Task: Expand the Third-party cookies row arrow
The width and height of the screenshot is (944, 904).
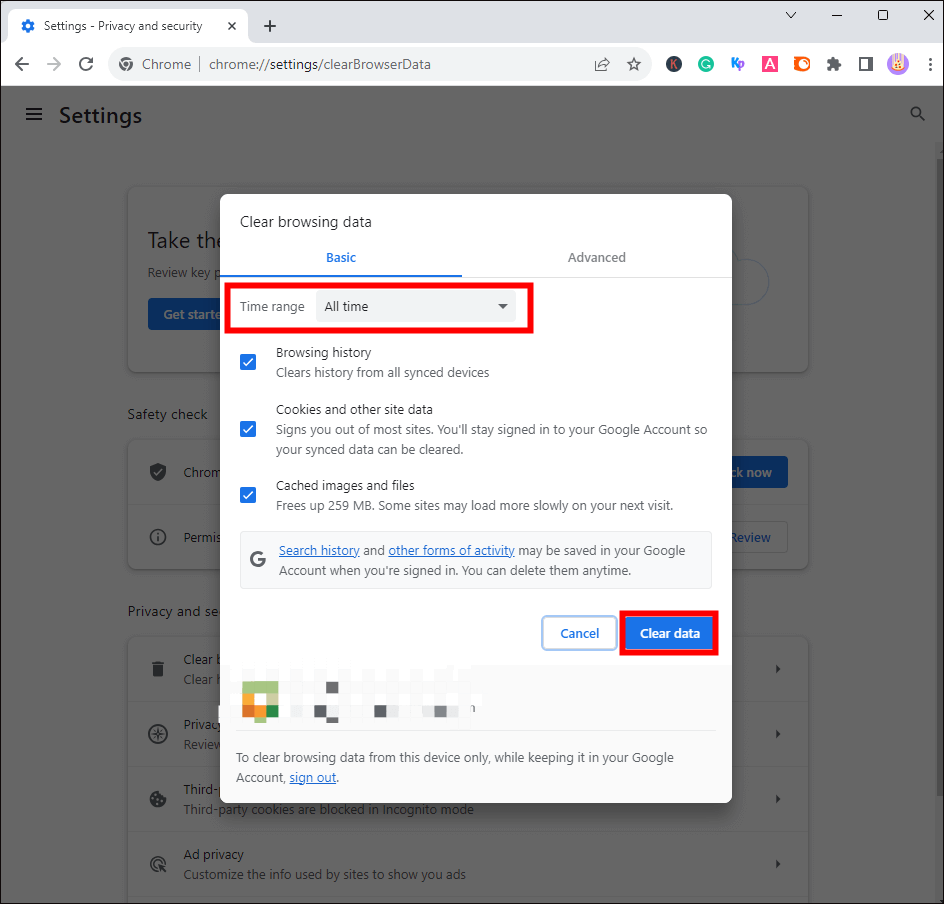Action: [x=778, y=799]
